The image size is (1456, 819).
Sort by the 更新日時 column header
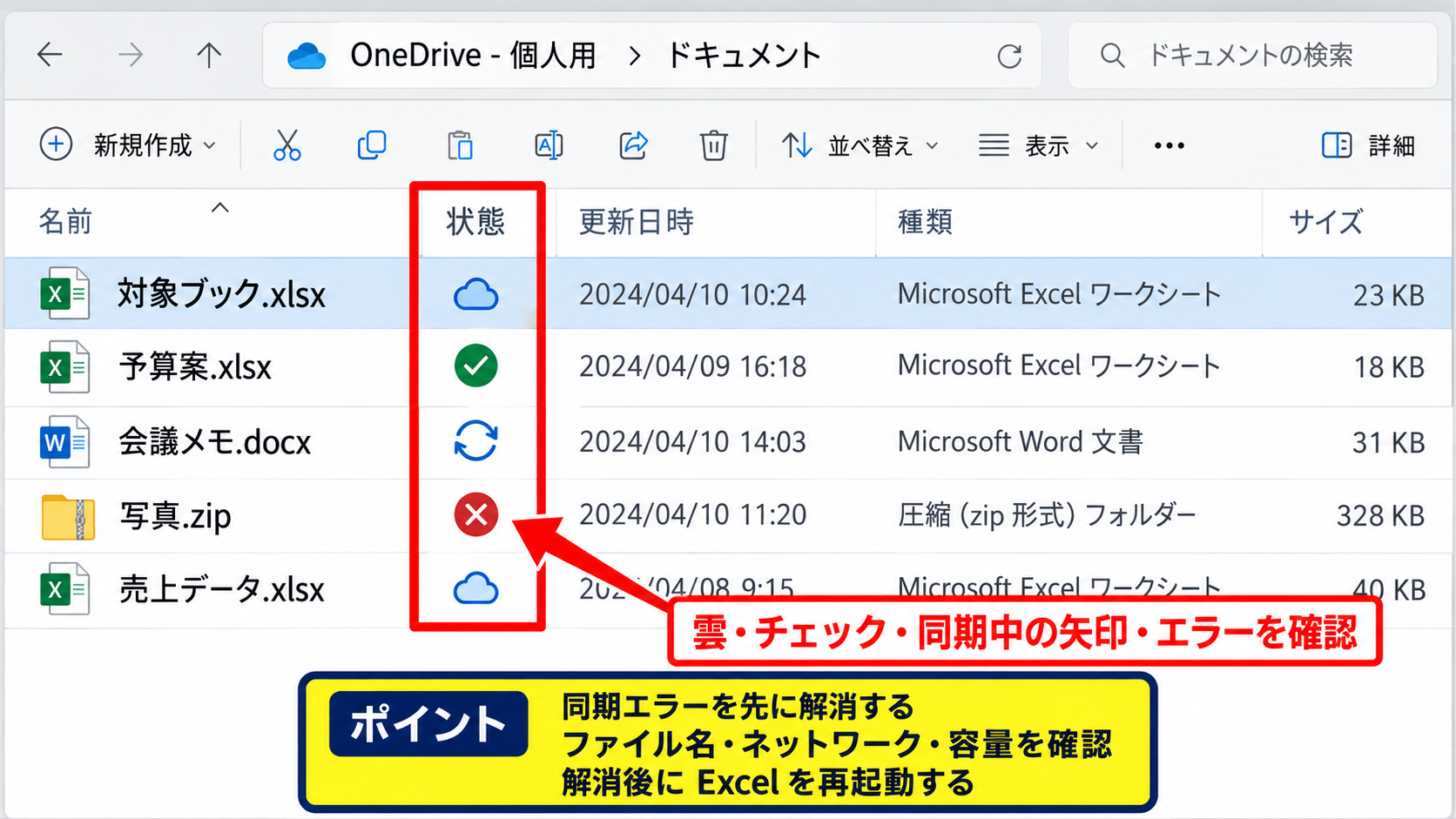637,222
